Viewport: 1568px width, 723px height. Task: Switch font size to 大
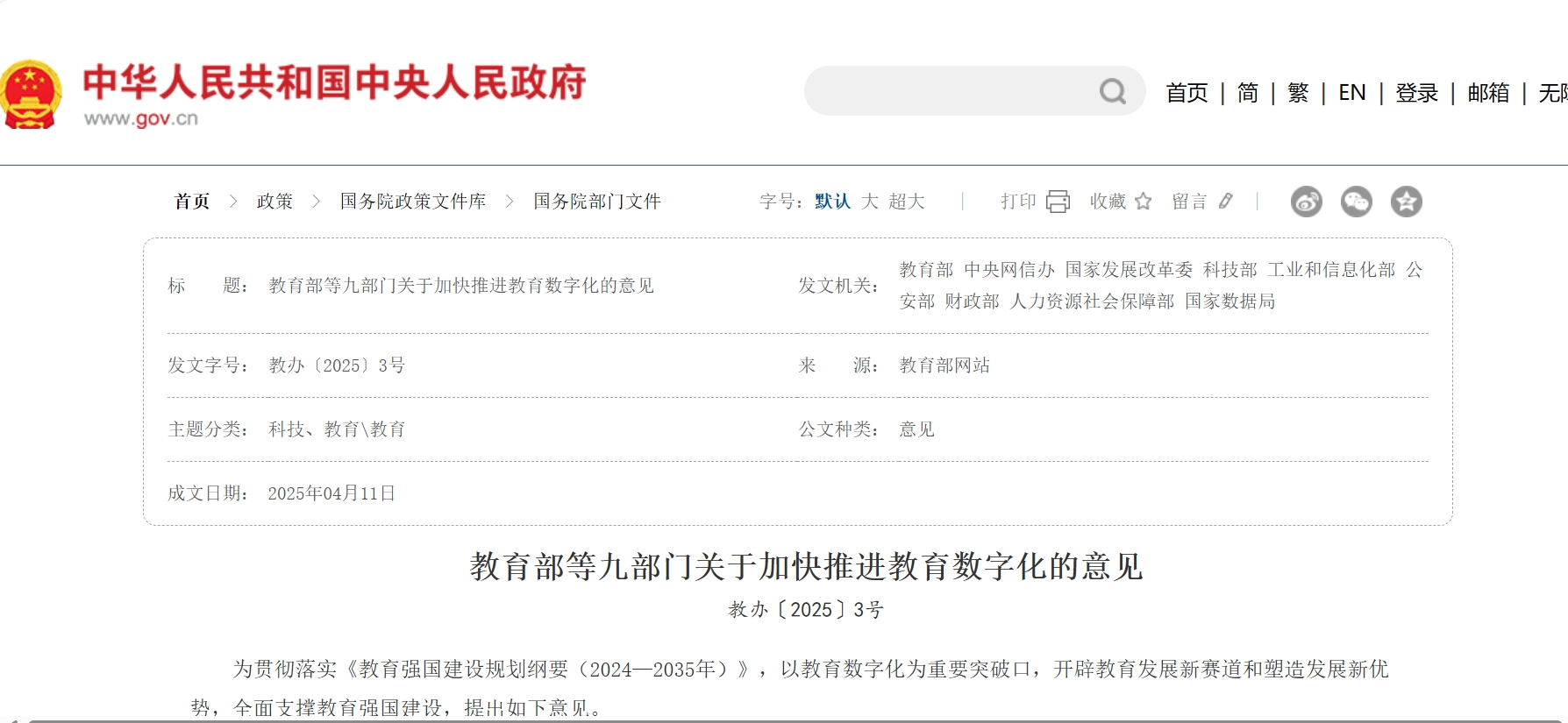pos(869,202)
